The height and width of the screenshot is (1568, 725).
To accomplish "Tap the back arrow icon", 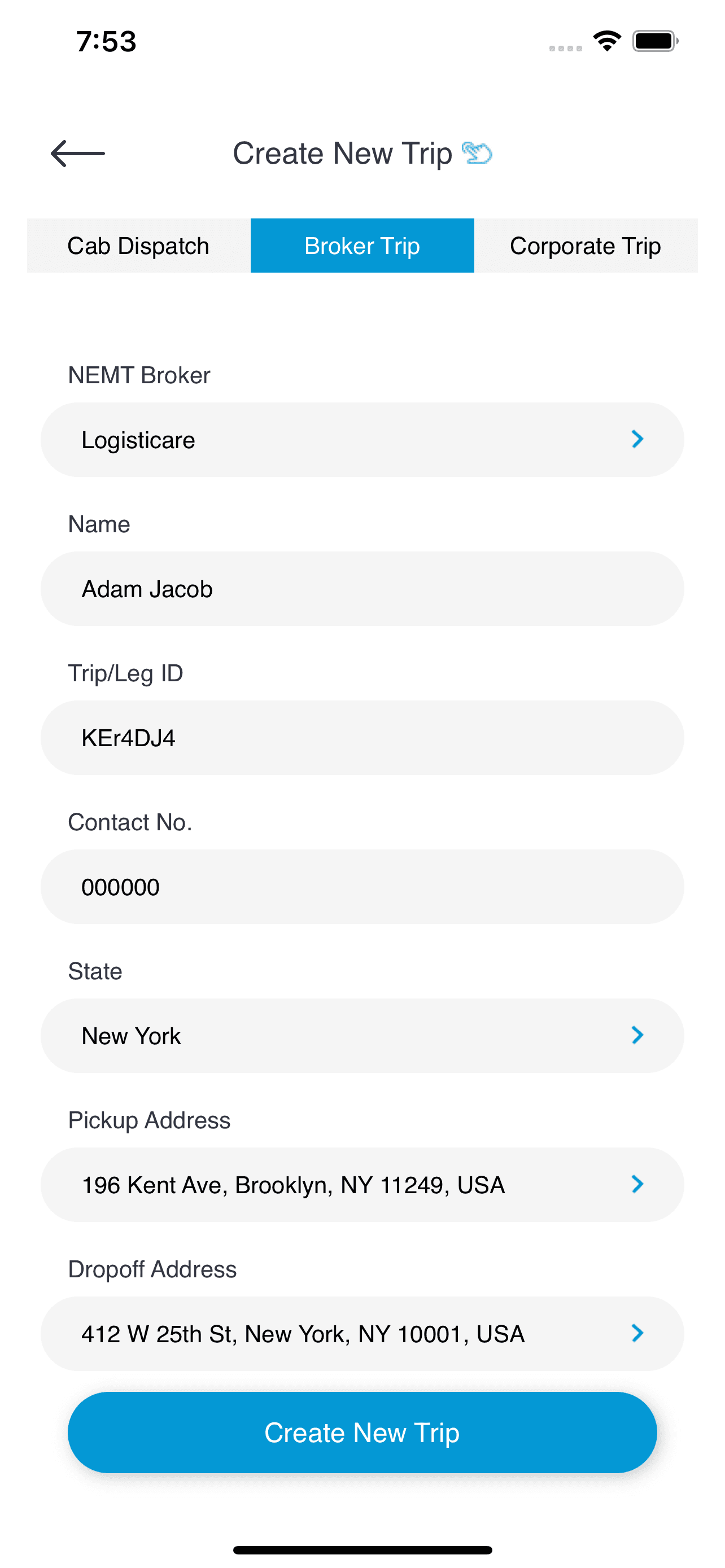I will tap(78, 154).
